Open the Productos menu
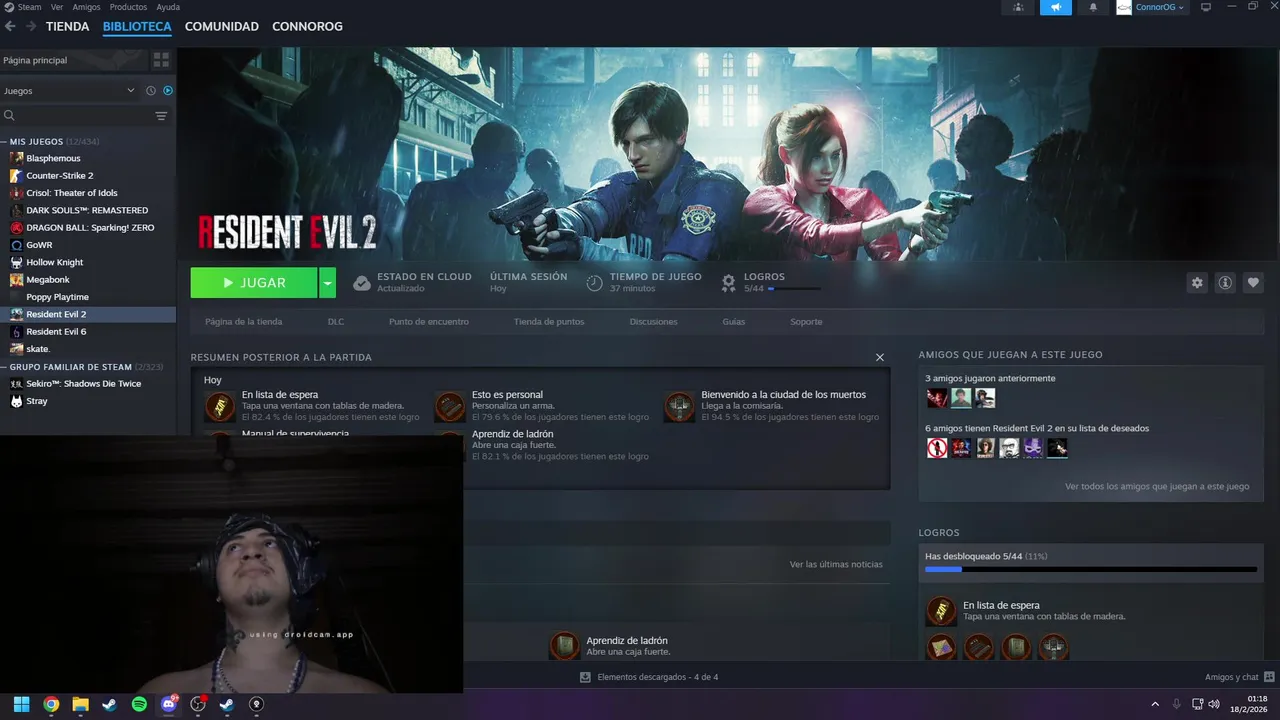The width and height of the screenshot is (1280, 720). [x=128, y=7]
